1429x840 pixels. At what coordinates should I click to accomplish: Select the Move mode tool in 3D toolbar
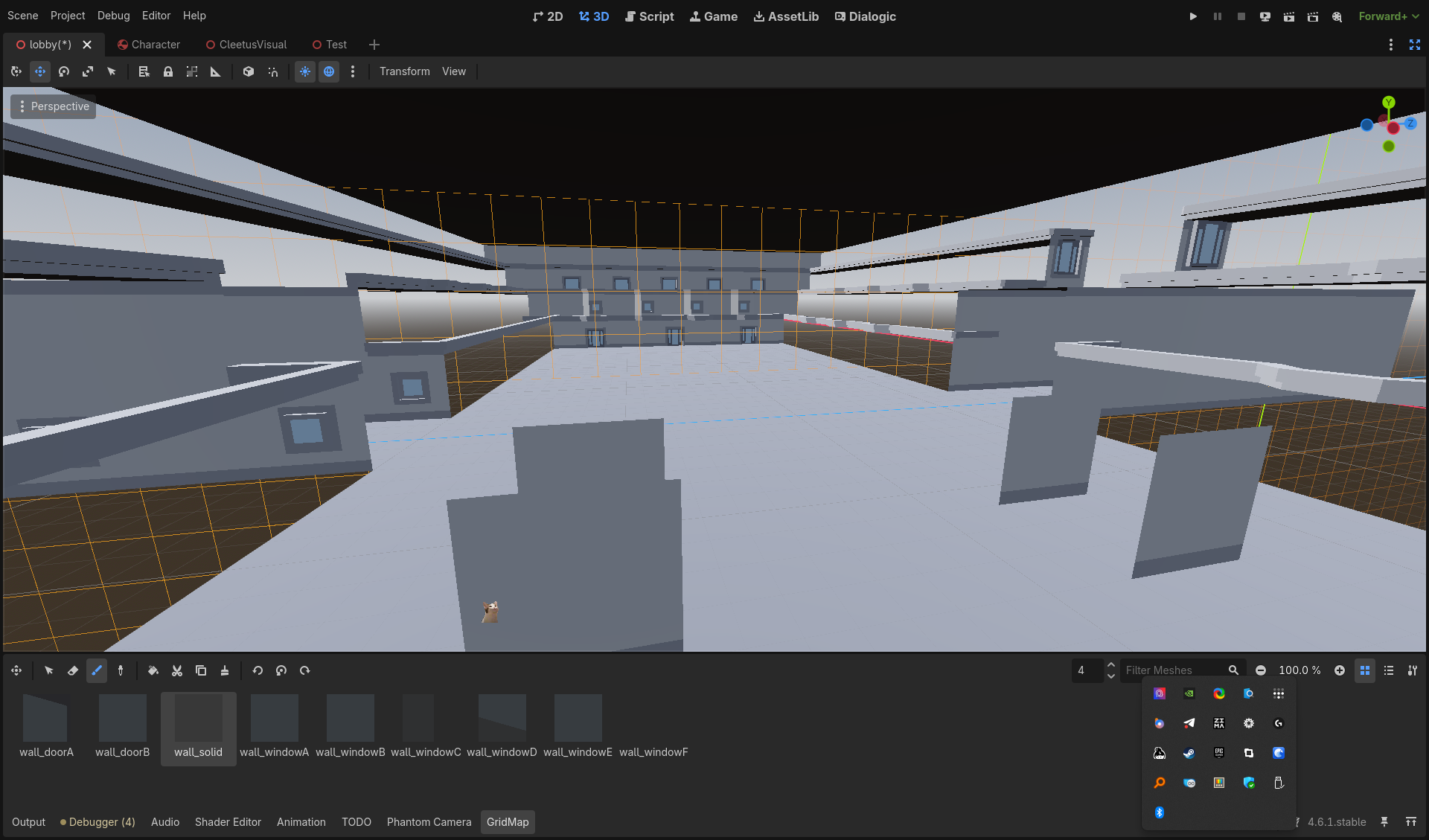pyautogui.click(x=40, y=71)
